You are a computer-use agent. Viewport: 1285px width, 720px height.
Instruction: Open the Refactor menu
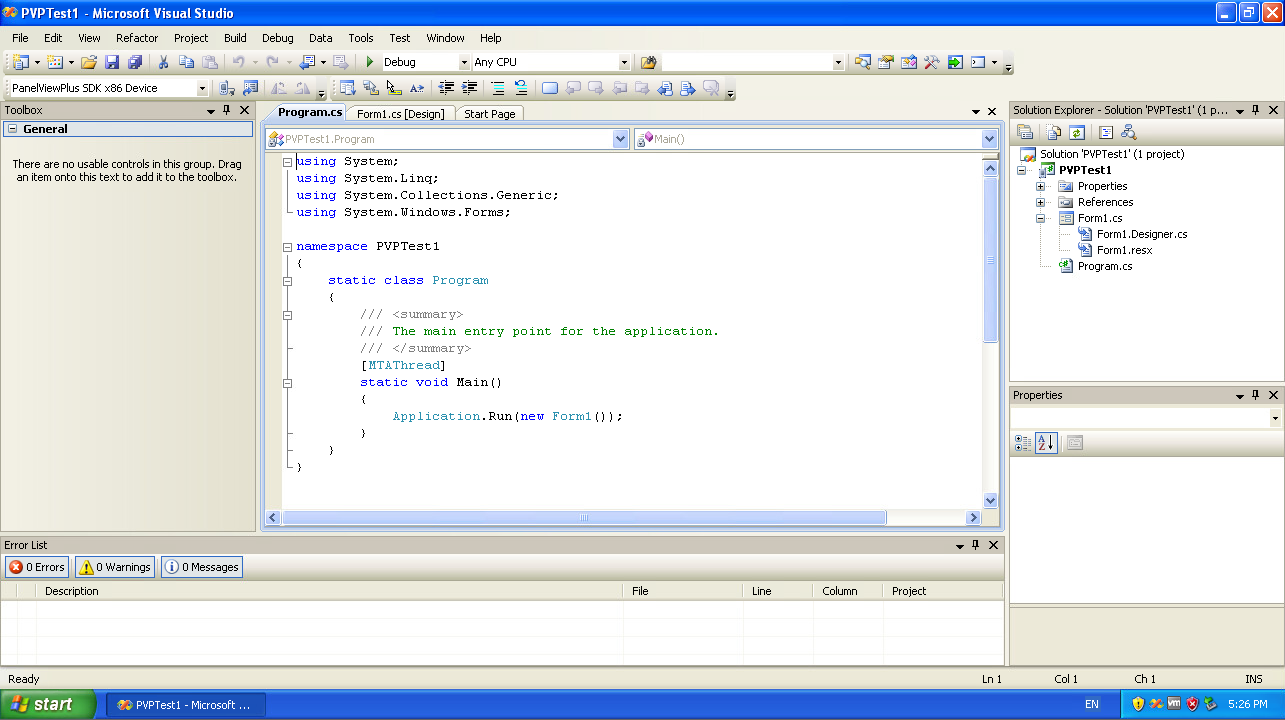(x=137, y=38)
